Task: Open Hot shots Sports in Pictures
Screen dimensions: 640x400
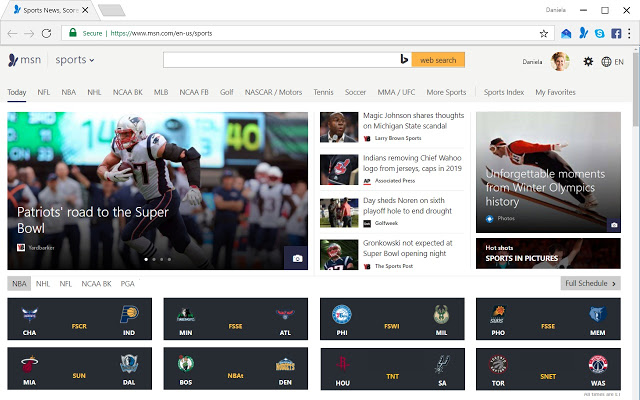Action: (x=548, y=253)
